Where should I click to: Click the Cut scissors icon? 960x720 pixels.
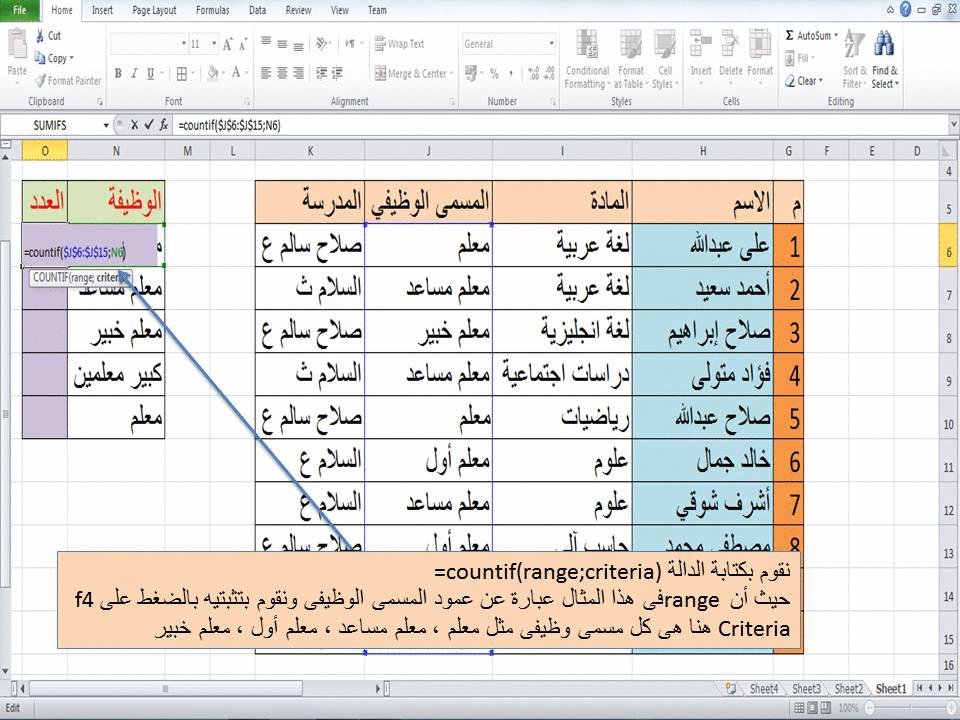39,35
